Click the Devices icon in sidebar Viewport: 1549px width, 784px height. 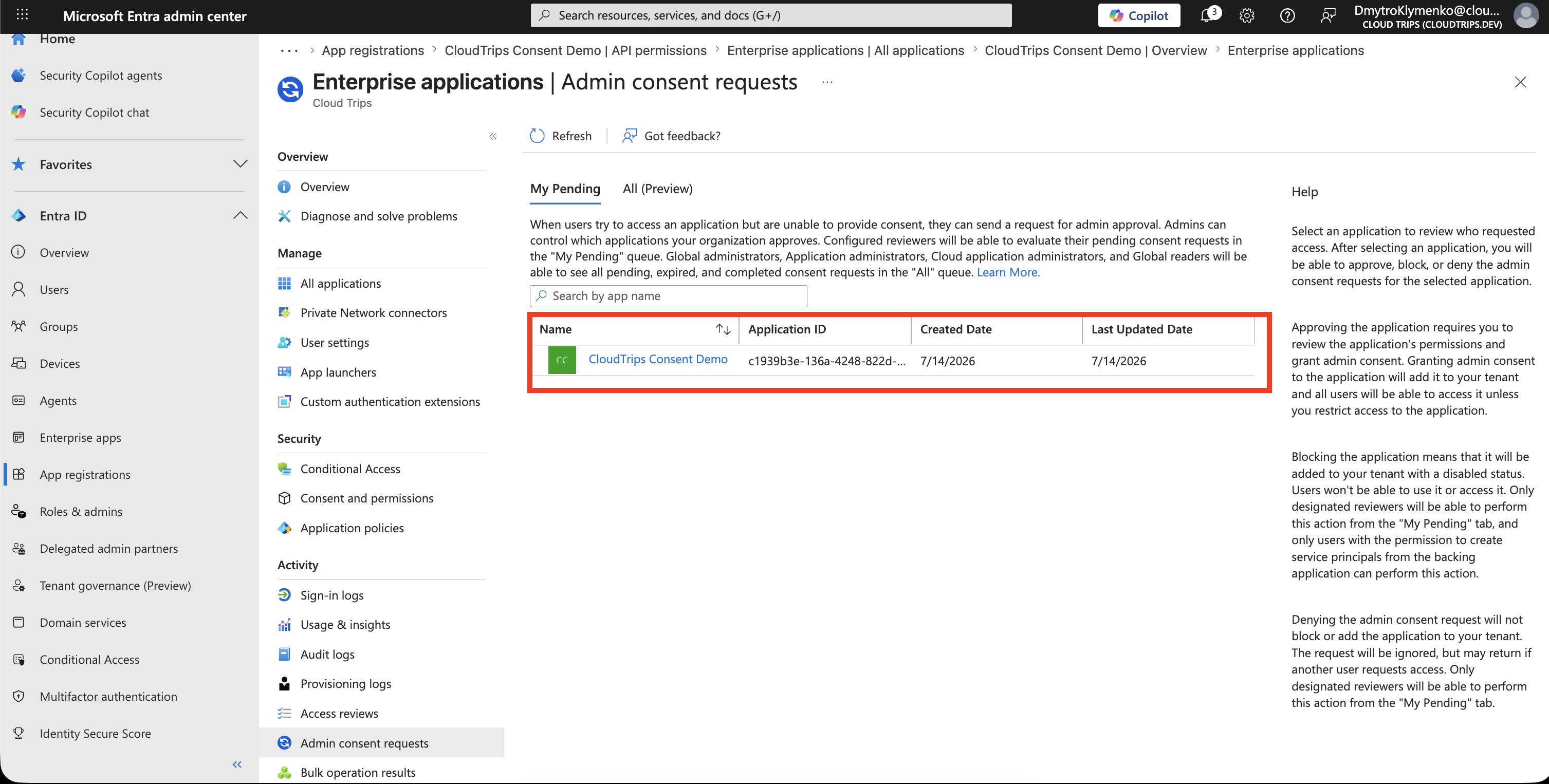tap(19, 363)
